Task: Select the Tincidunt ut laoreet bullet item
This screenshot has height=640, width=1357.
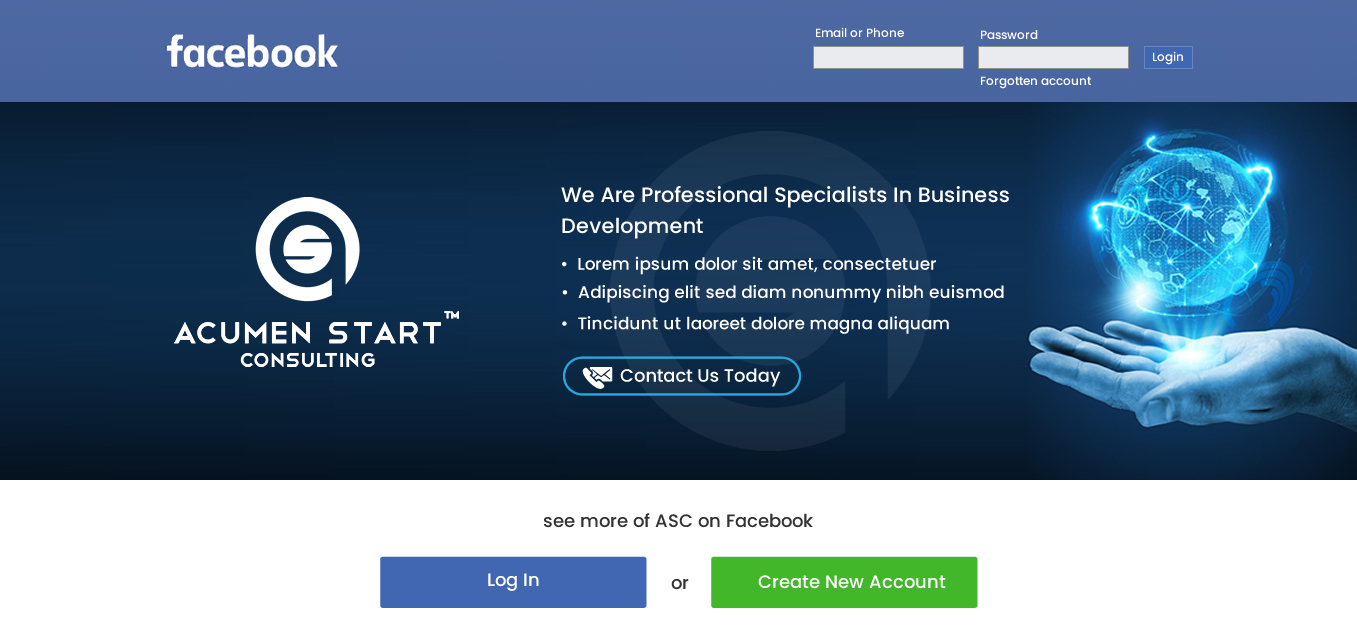Action: 763,324
